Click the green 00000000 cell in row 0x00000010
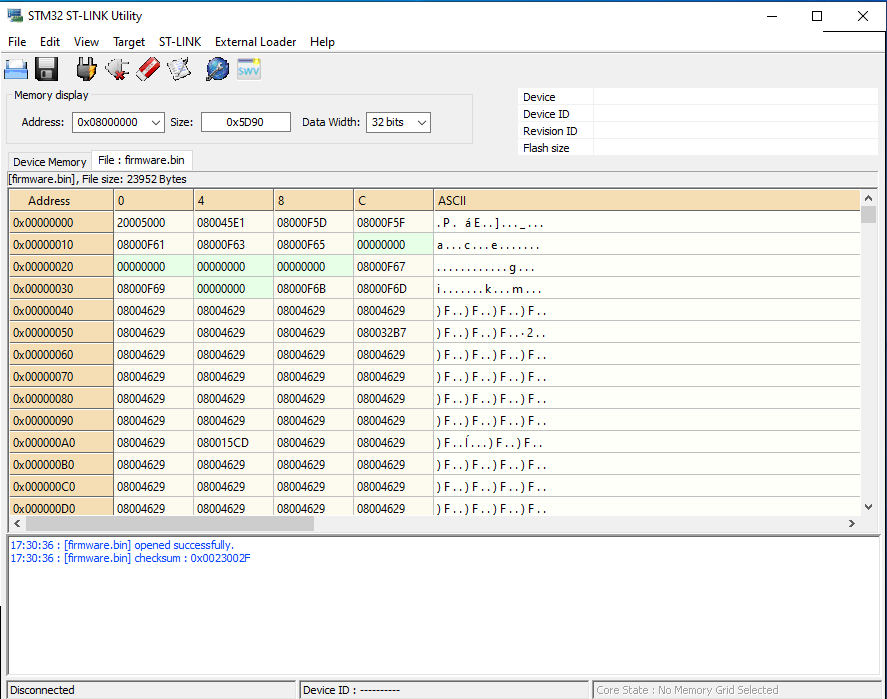Screen dimensions: 887x699 tap(393, 245)
